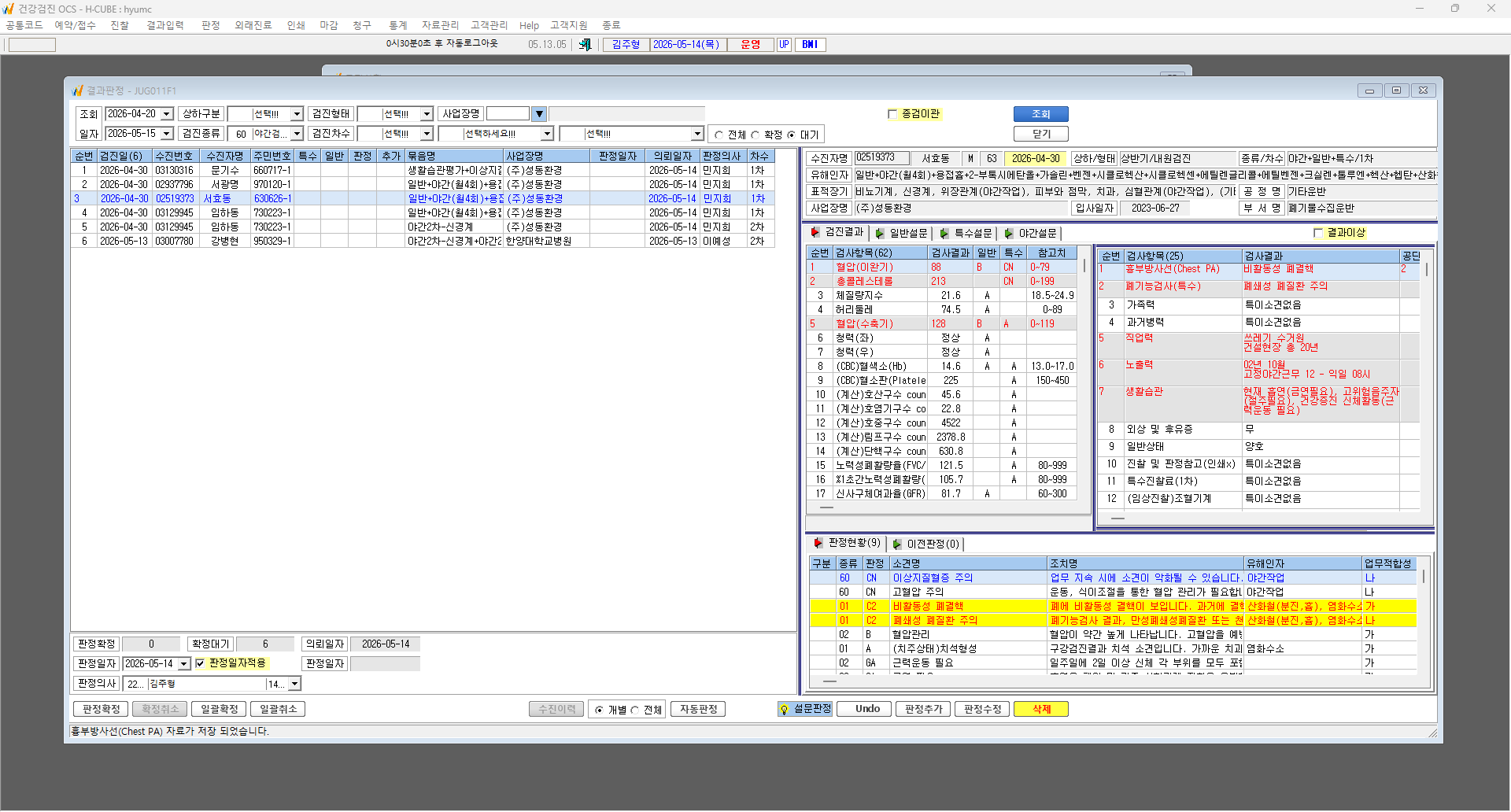Expand the 사업장명 dropdown arrow

click(x=539, y=114)
